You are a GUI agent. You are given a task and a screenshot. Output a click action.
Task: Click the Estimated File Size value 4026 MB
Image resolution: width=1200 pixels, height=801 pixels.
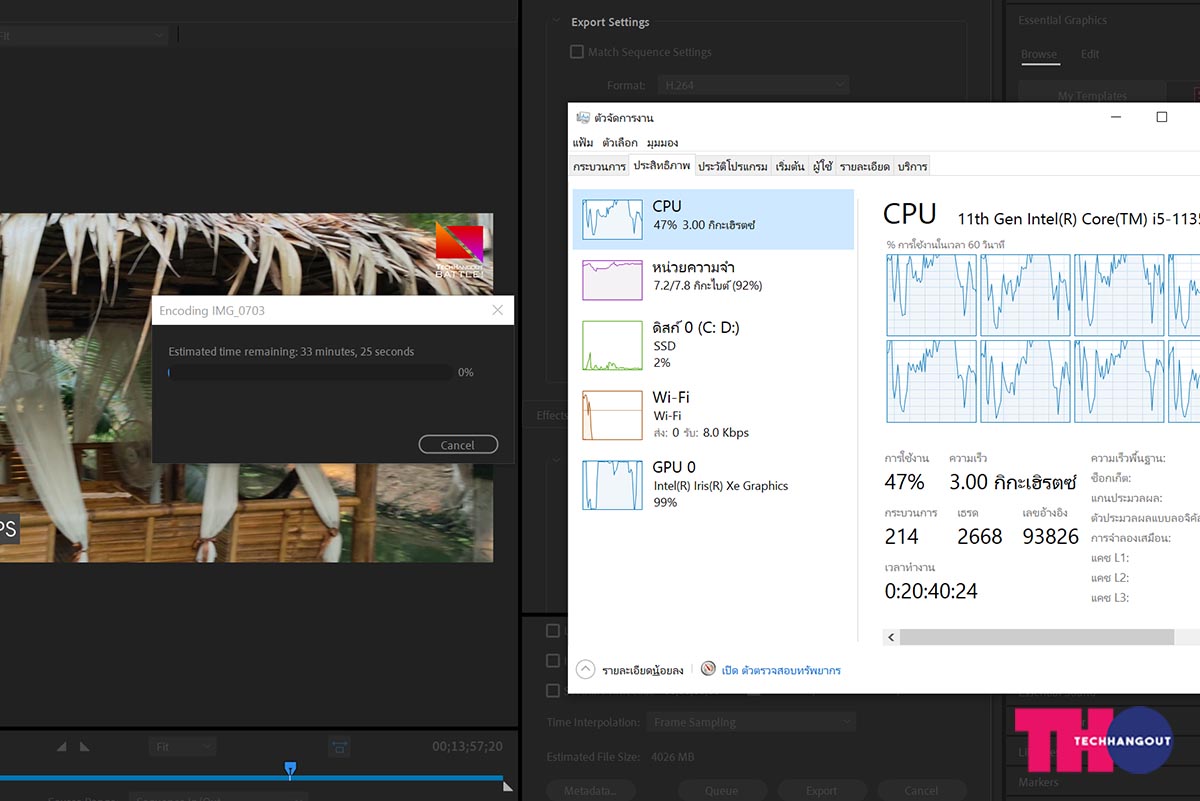[x=672, y=757]
